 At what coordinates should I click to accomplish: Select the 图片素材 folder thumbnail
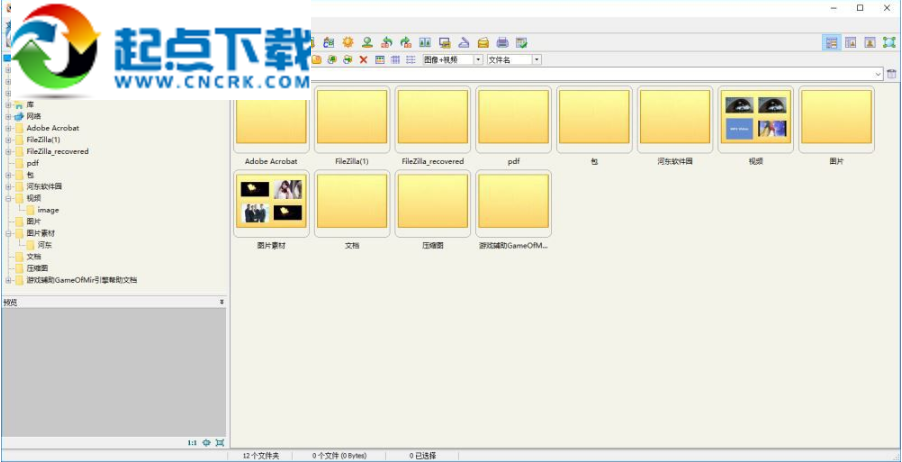[271, 204]
